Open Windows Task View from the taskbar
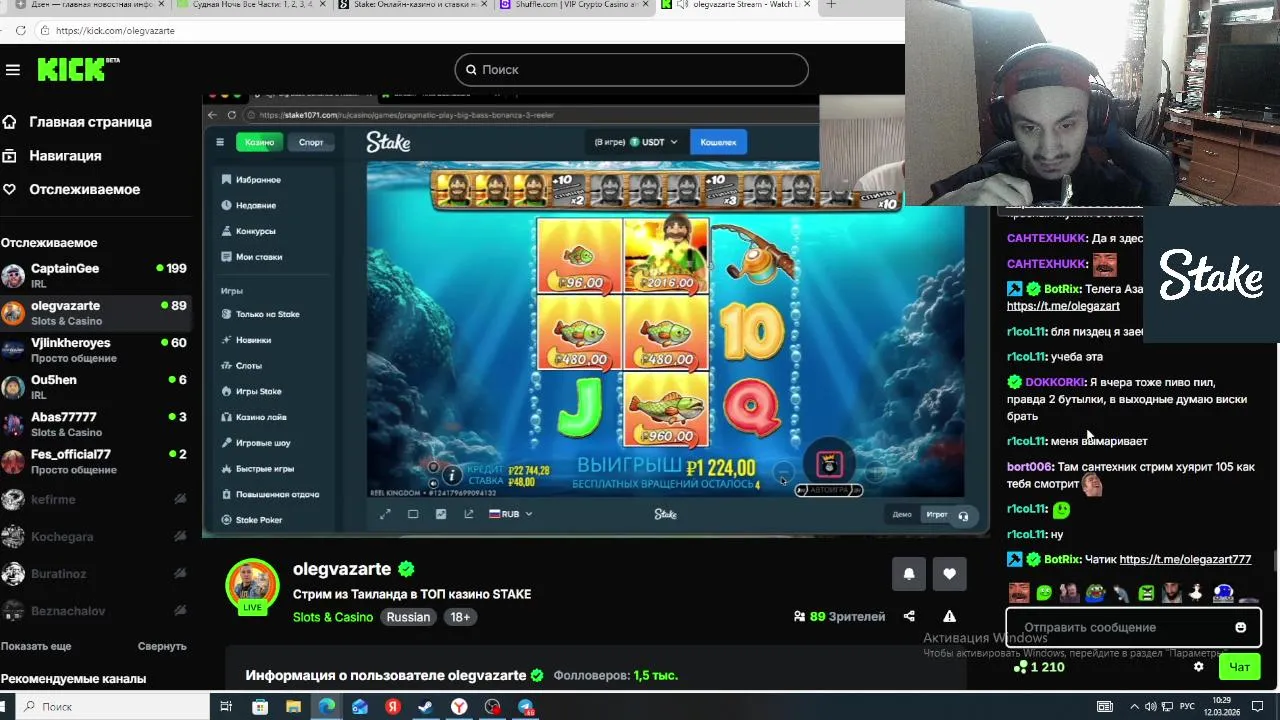 point(226,707)
